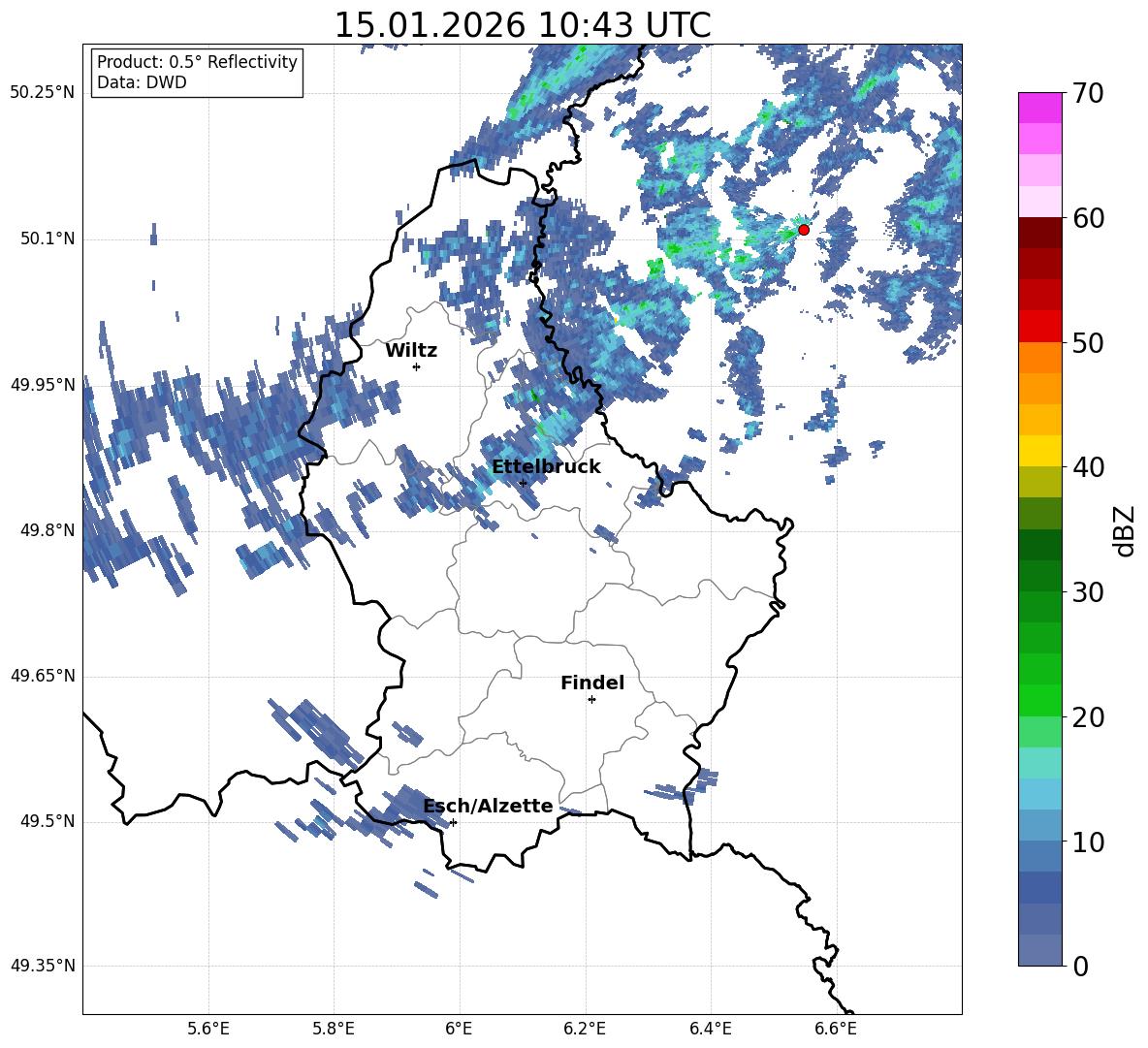The image size is (1148, 1048).
Task: Click the 'Product: 0.5° Reflectivity' text
Action: coord(197,61)
